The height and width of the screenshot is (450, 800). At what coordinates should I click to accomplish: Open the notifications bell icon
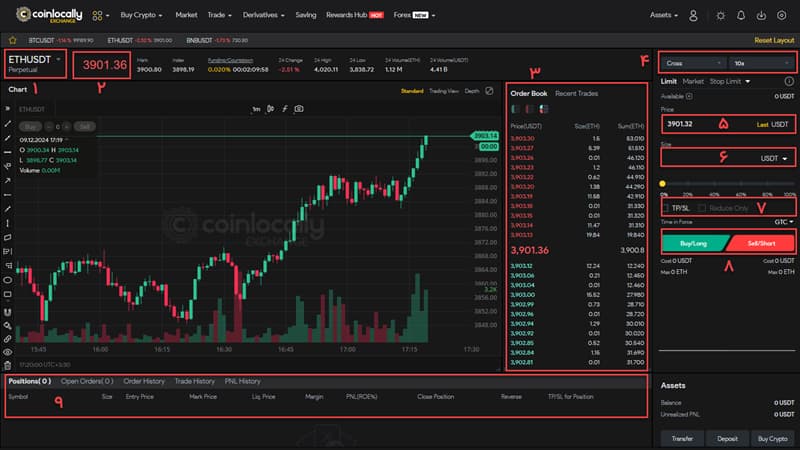(741, 16)
